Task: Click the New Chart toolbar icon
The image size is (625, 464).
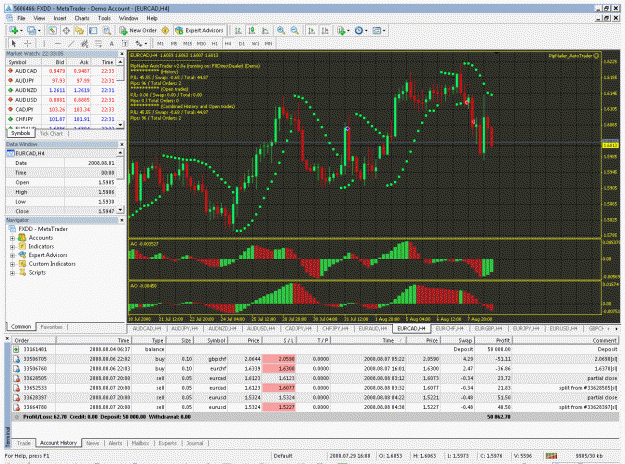Action: tap(14, 30)
